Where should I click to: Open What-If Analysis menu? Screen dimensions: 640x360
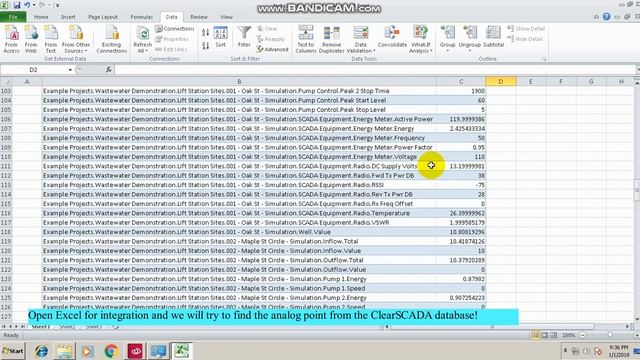(420, 39)
